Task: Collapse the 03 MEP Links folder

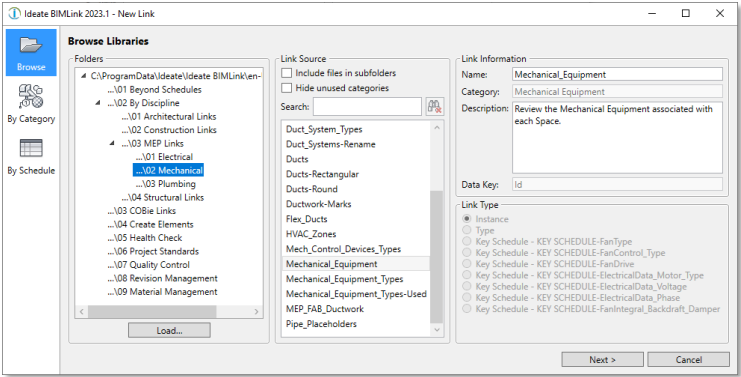Action: (112, 143)
